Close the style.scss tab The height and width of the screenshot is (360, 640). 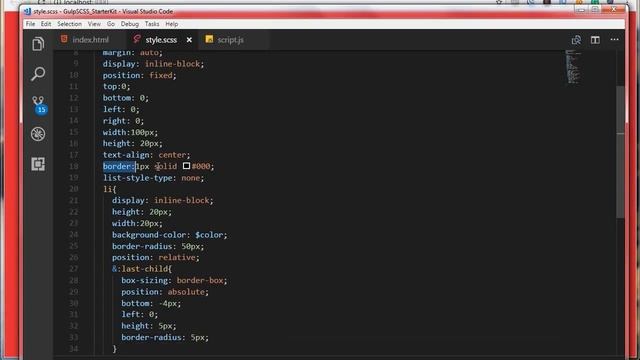189,40
